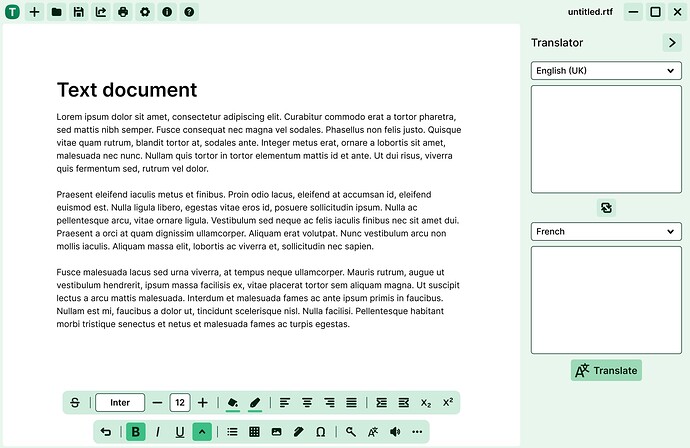Click the font size field showing 12
Image resolution: width=690 pixels, height=448 pixels.
[x=180, y=403]
